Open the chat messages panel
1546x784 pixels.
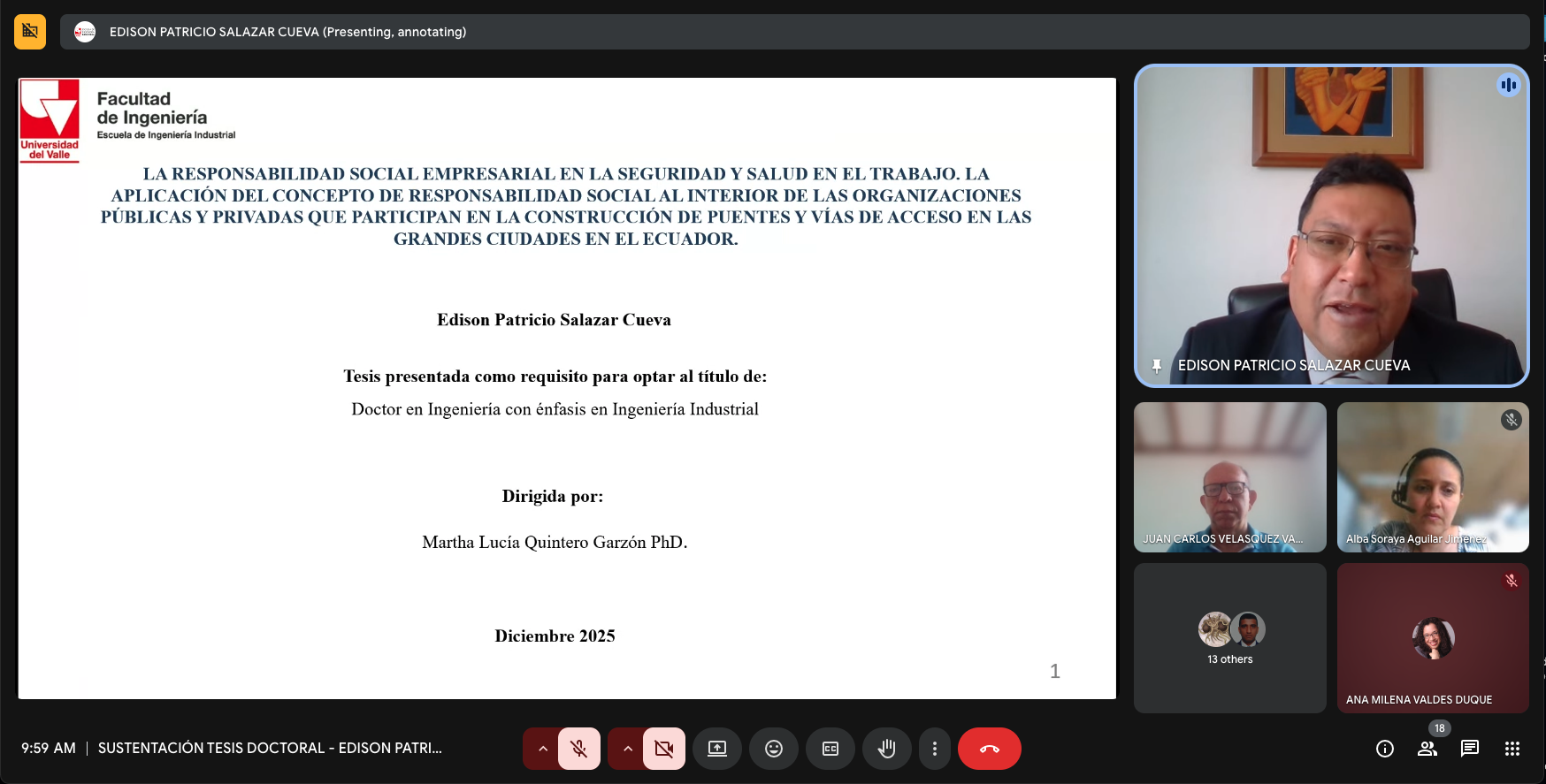1470,749
